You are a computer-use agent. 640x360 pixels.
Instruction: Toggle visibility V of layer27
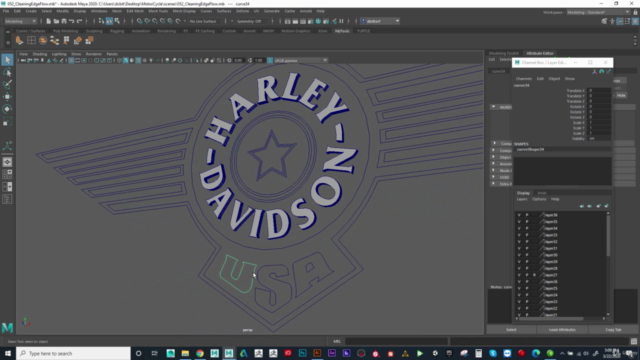(x=519, y=275)
